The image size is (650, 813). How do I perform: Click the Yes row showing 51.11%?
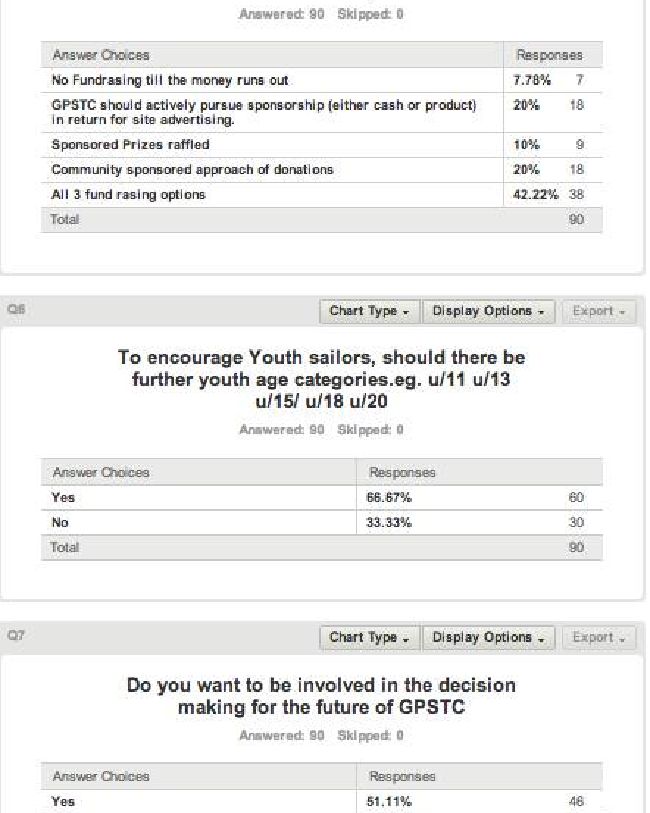point(321,801)
